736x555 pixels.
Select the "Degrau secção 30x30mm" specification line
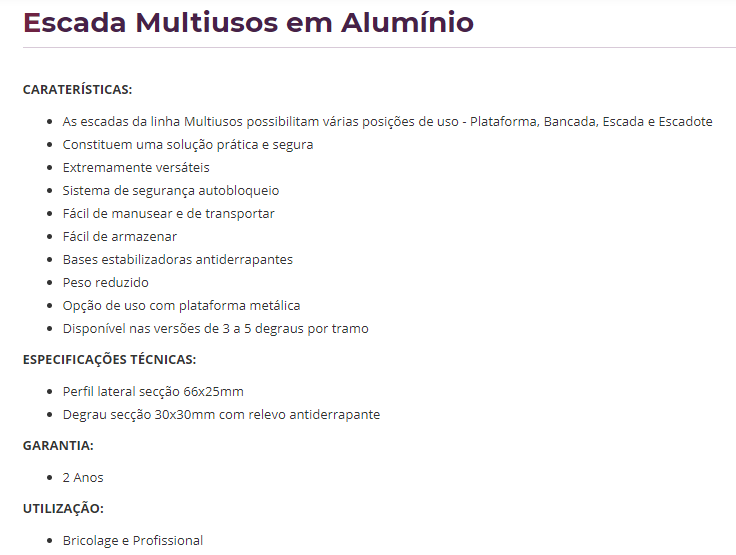click(x=221, y=414)
